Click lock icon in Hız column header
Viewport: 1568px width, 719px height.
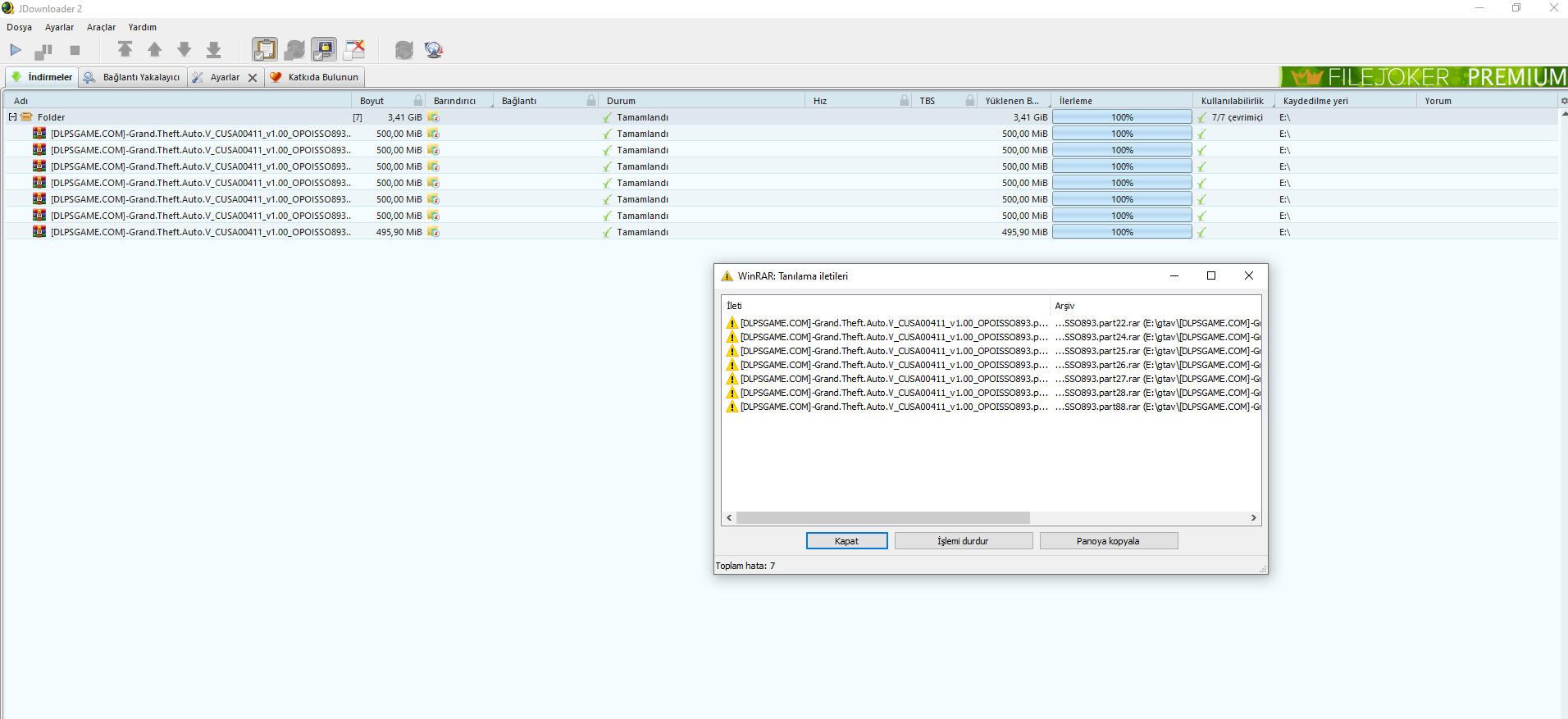click(x=905, y=101)
